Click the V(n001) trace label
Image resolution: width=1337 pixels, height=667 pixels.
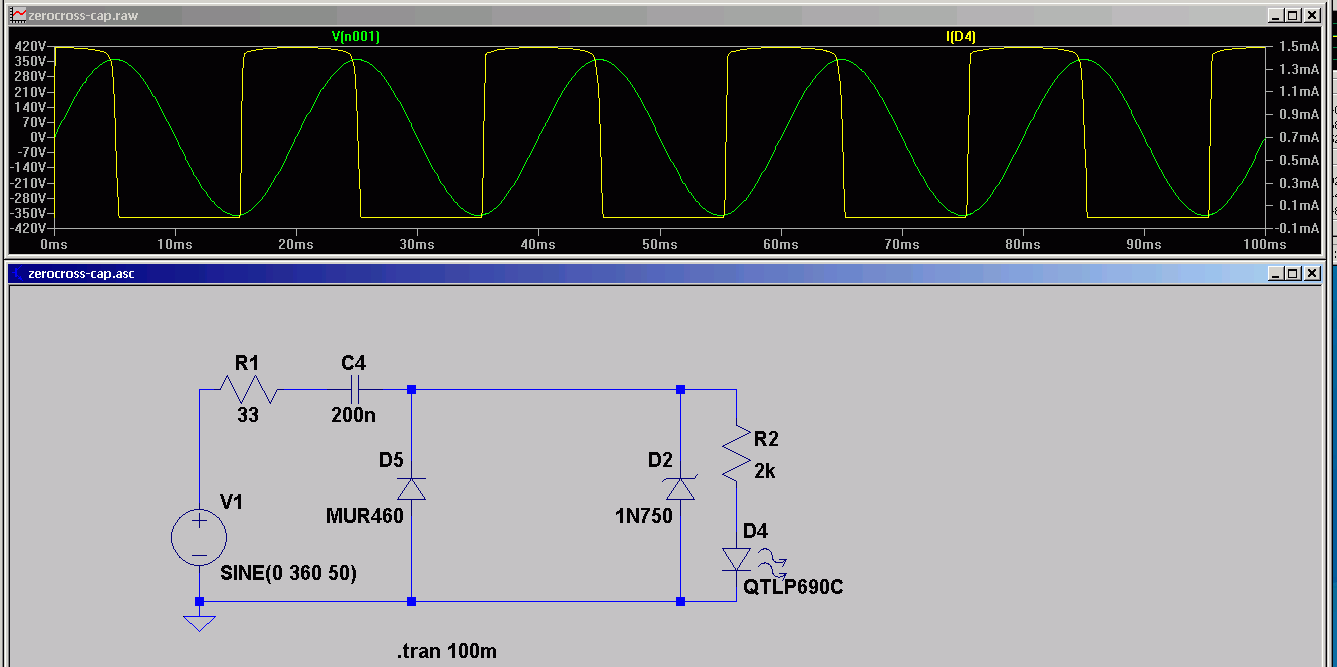pyautogui.click(x=355, y=36)
